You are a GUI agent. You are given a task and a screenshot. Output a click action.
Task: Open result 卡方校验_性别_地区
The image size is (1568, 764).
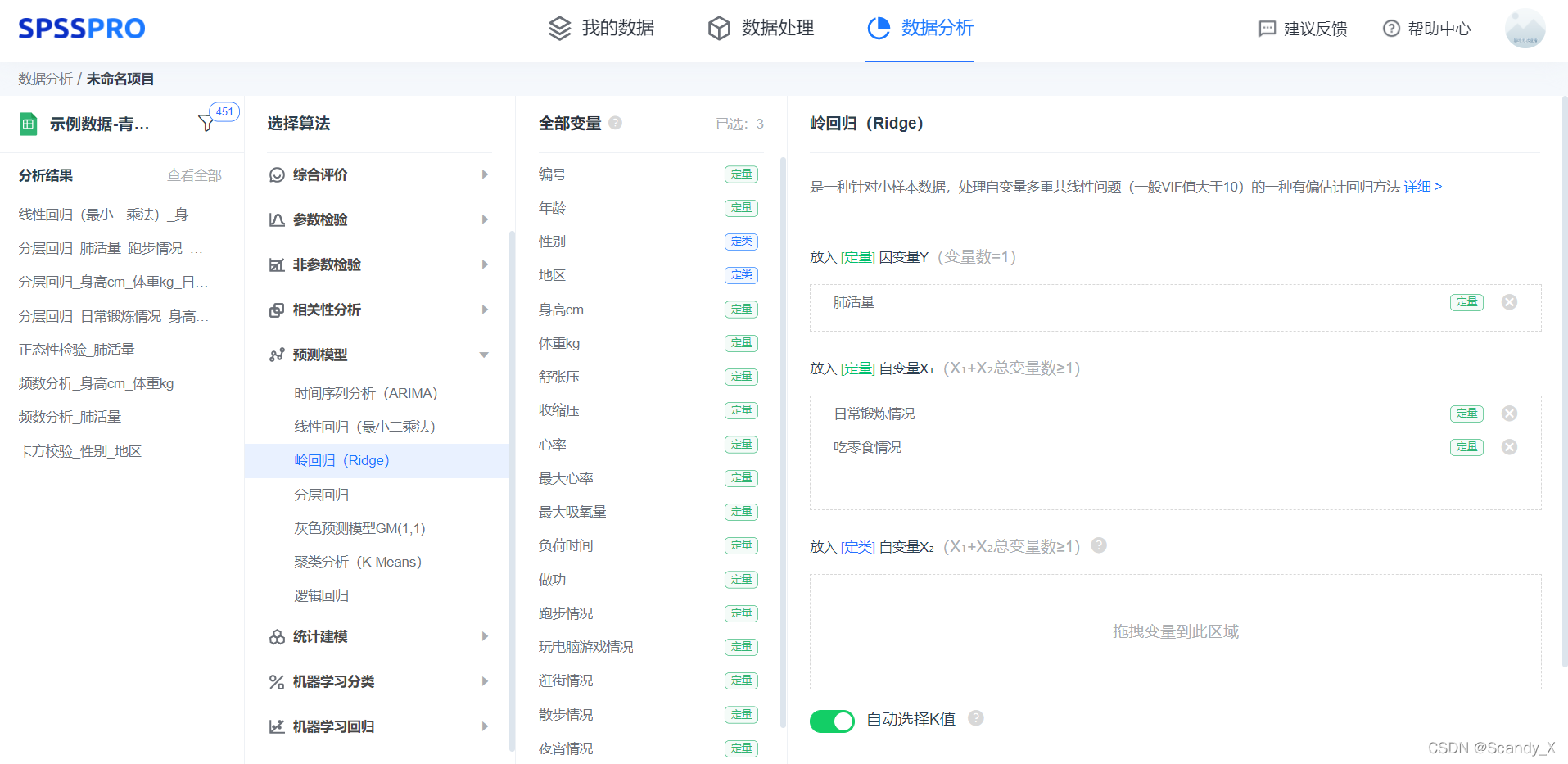(80, 451)
